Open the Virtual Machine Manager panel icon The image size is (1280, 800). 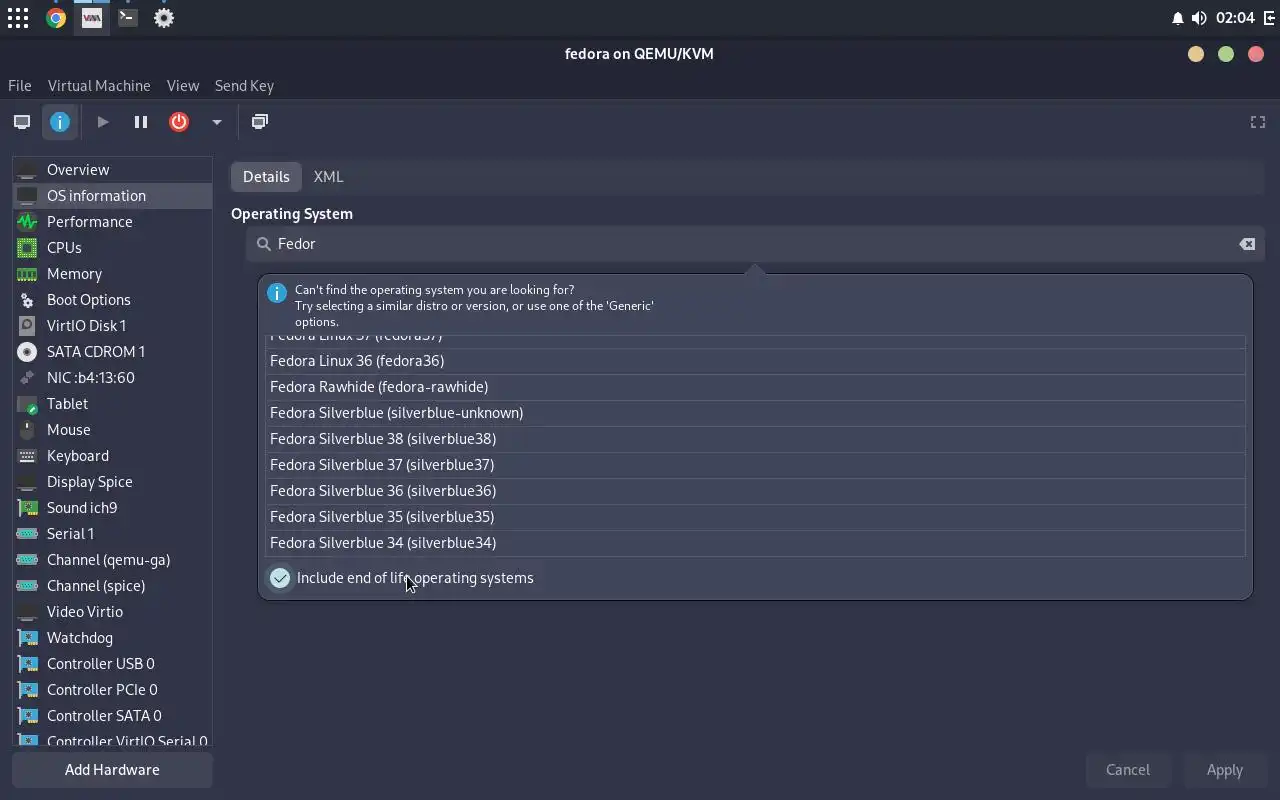[x=92, y=18]
